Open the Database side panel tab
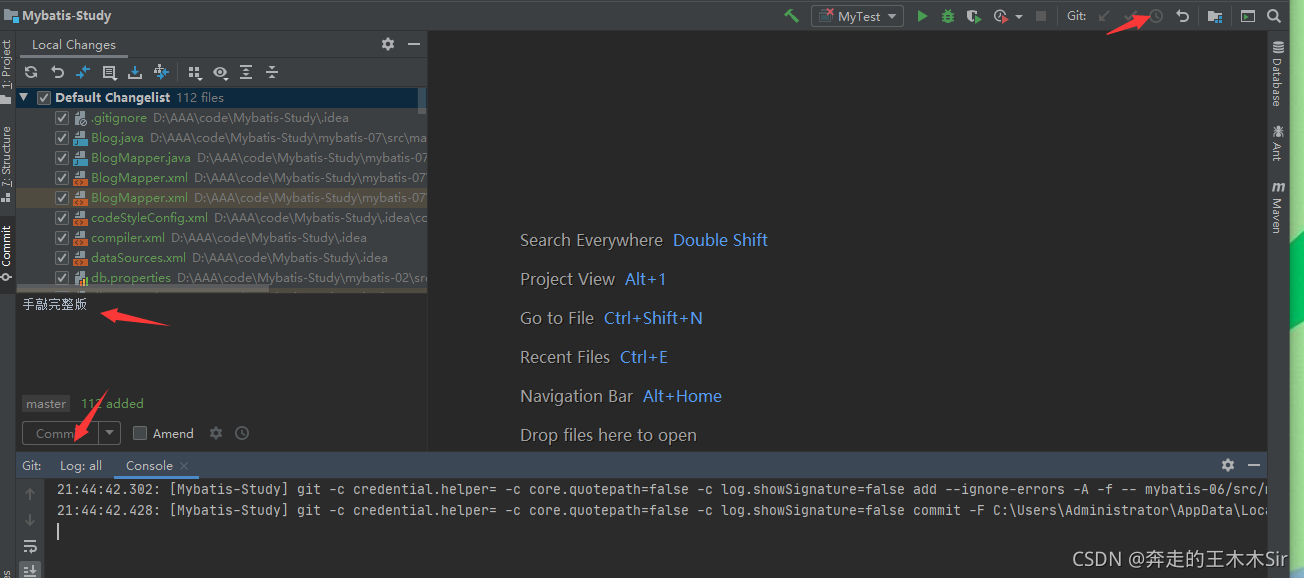Screen dimensions: 1304x578 point(1277,74)
